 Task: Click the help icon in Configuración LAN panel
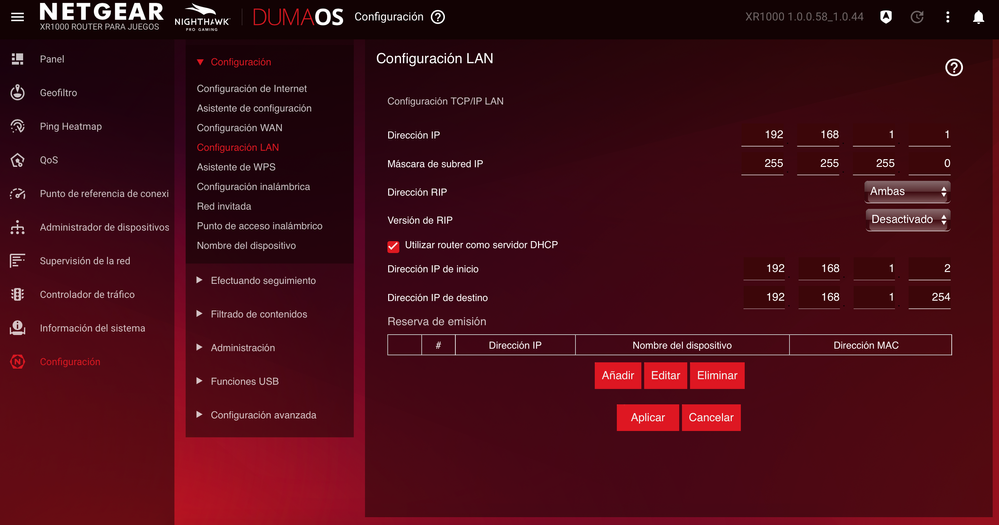(x=954, y=68)
